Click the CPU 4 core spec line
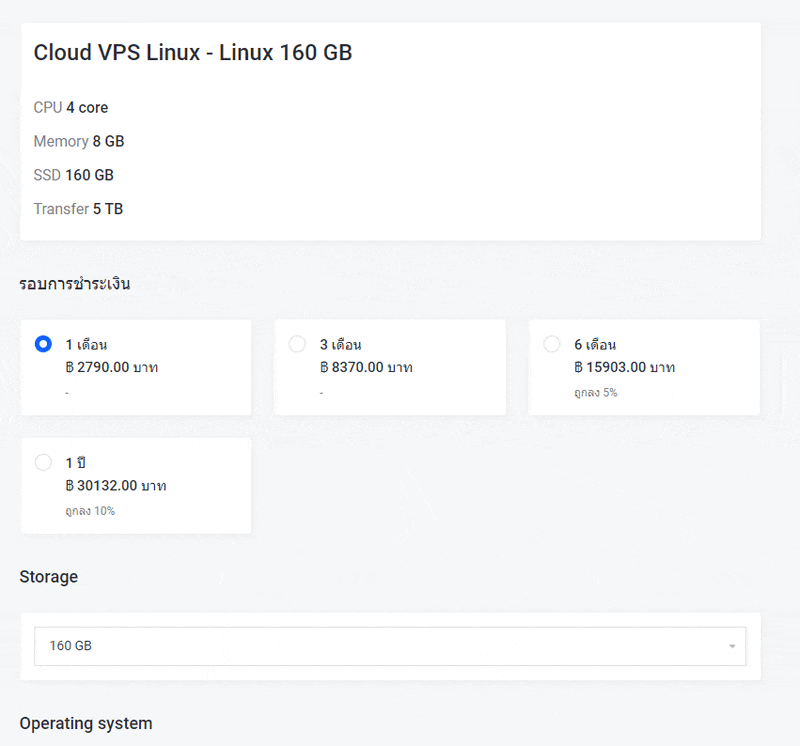 (71, 107)
